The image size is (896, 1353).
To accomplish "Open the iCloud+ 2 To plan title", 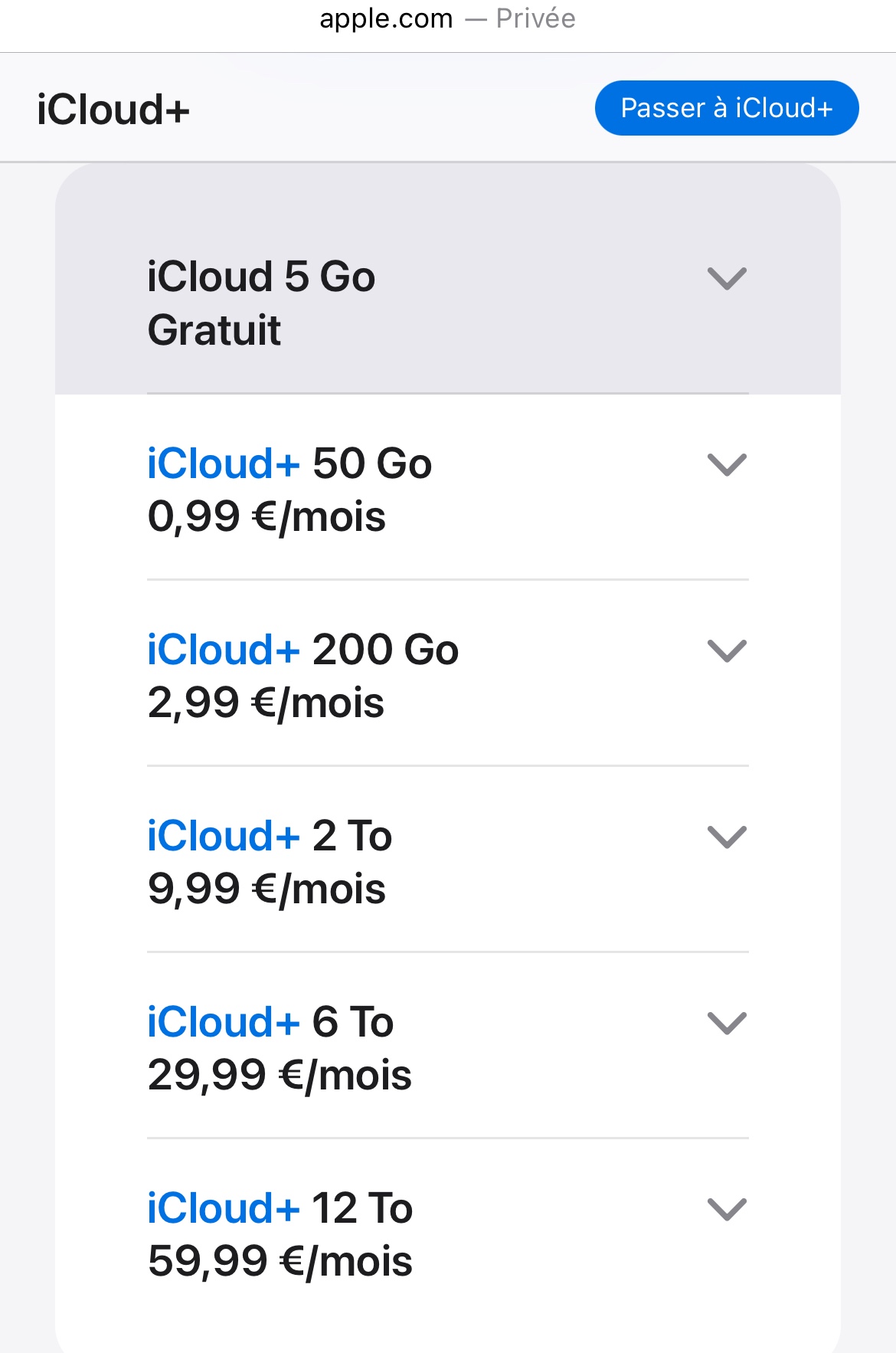I will 270,836.
